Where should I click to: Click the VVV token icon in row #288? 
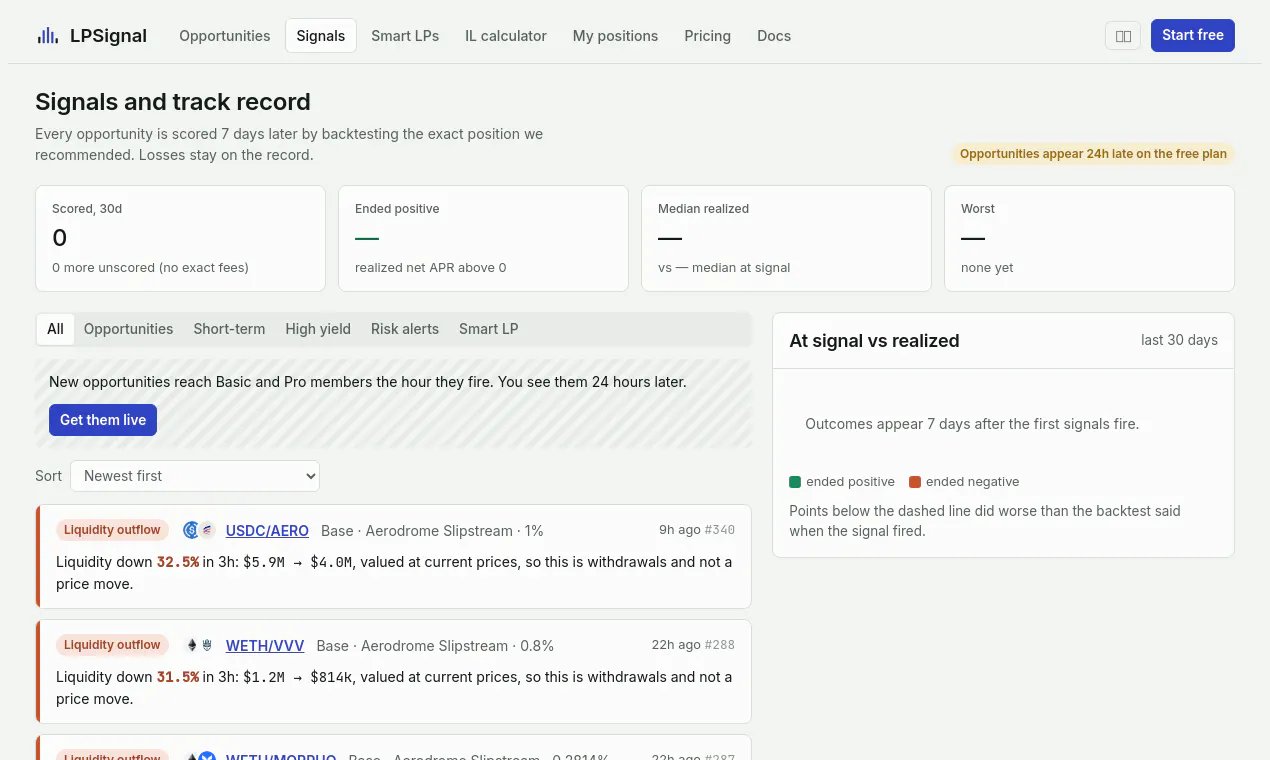(x=207, y=645)
